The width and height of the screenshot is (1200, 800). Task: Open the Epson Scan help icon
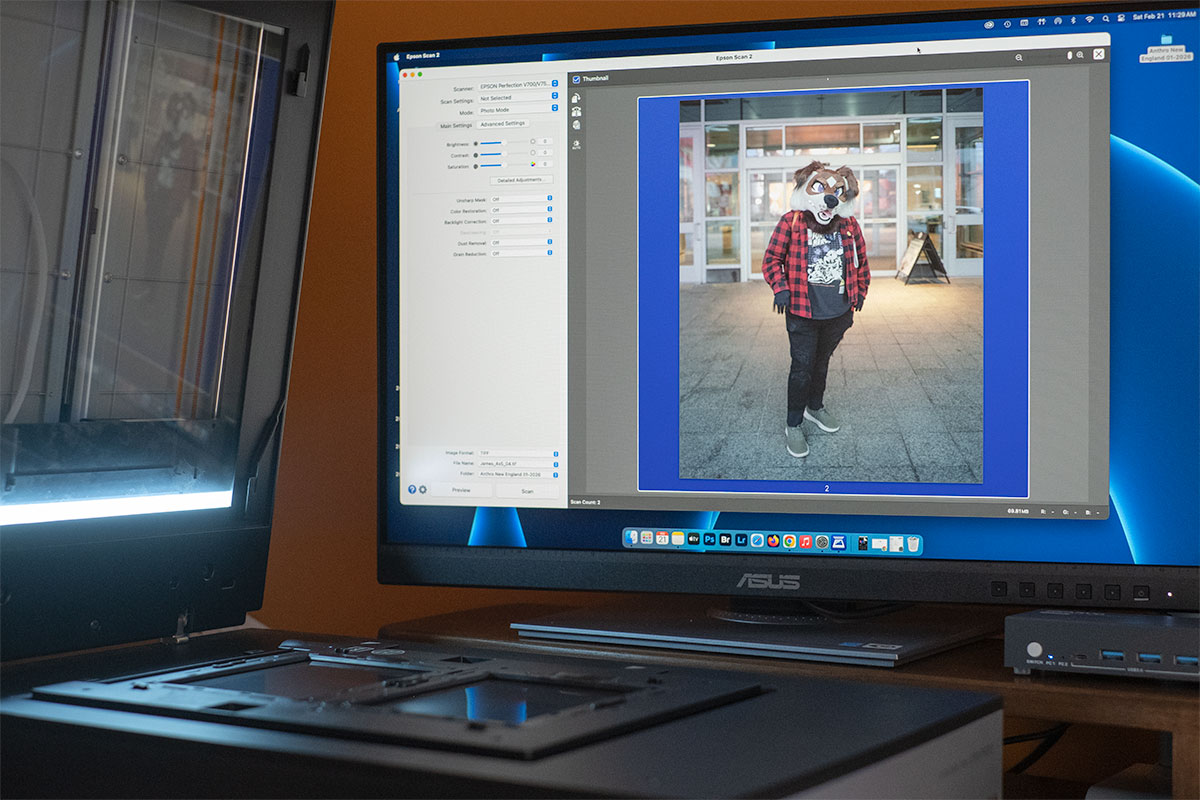[411, 489]
